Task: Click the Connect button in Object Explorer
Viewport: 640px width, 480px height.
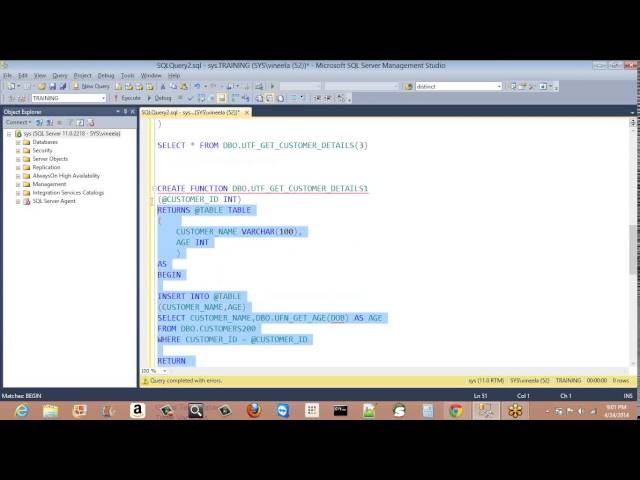Action: (x=18, y=122)
